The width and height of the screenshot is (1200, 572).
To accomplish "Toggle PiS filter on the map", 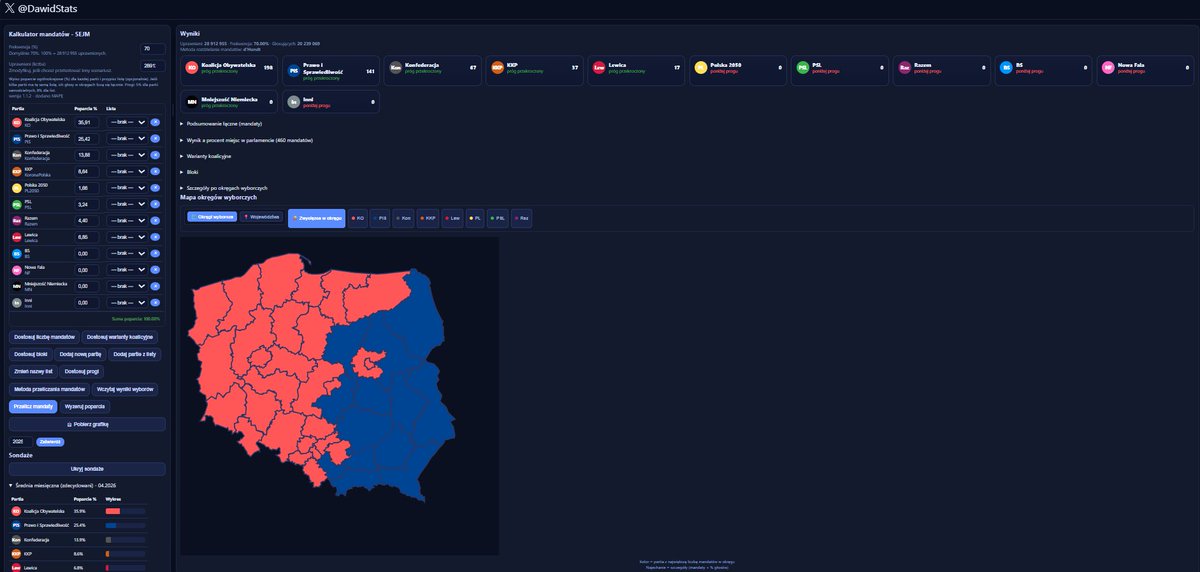I will (x=379, y=217).
